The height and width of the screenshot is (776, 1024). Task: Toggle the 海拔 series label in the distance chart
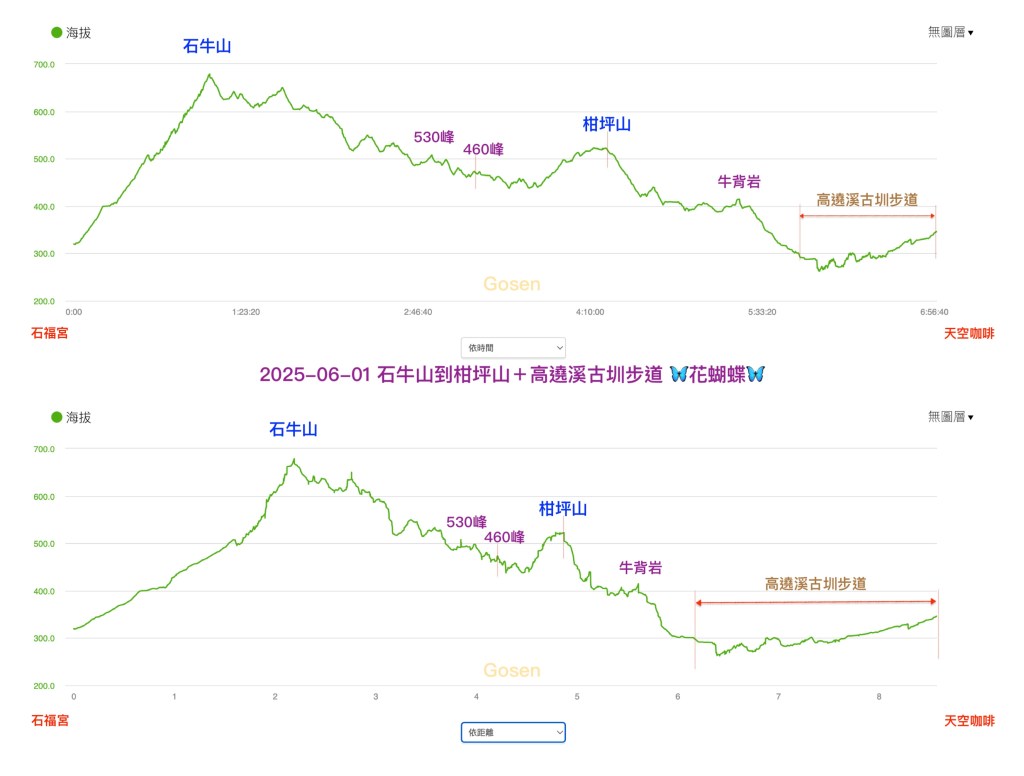[x=79, y=417]
